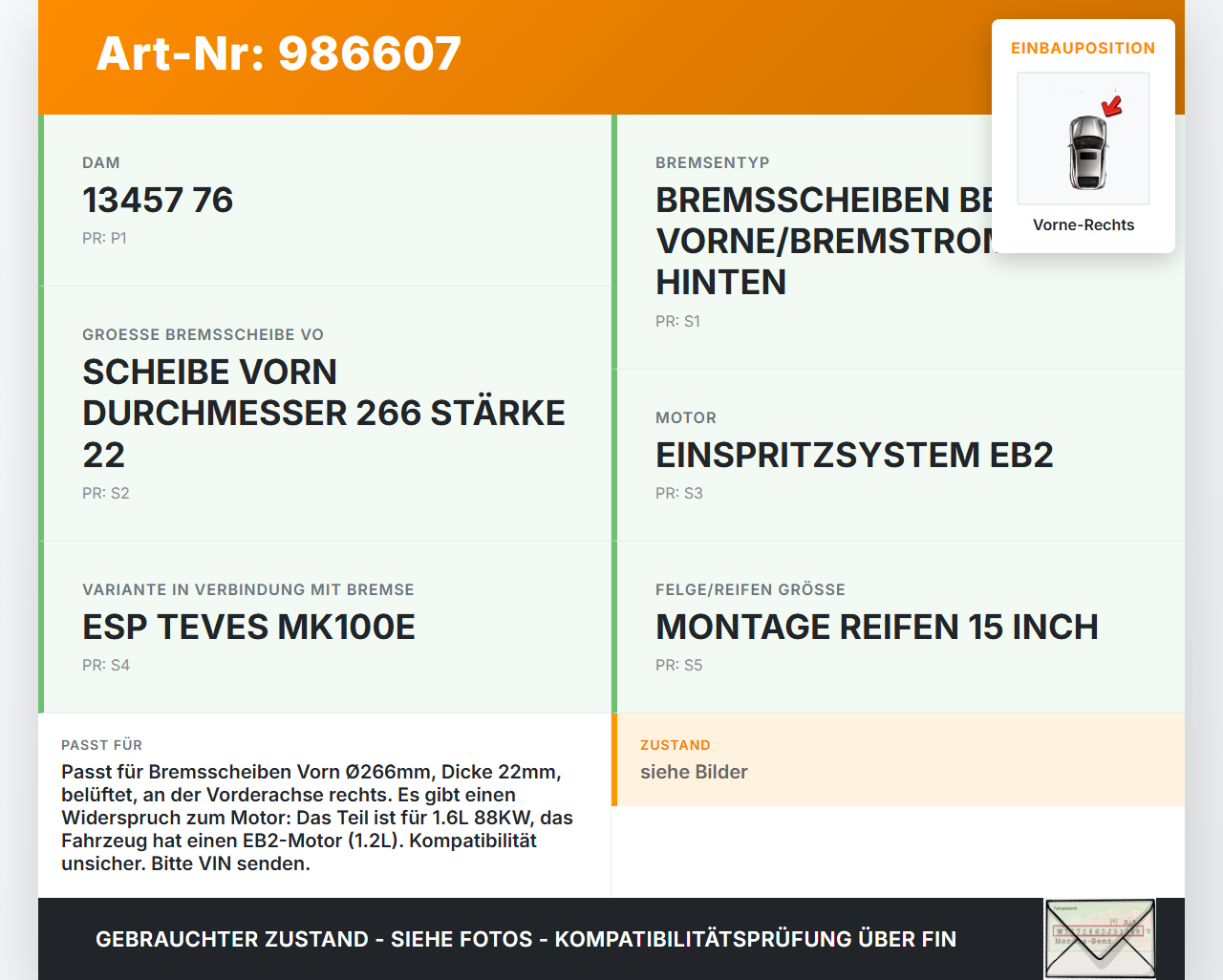The height and width of the screenshot is (980, 1223).
Task: Select the "ZUSTAND" highlighted section
Action: (x=676, y=745)
